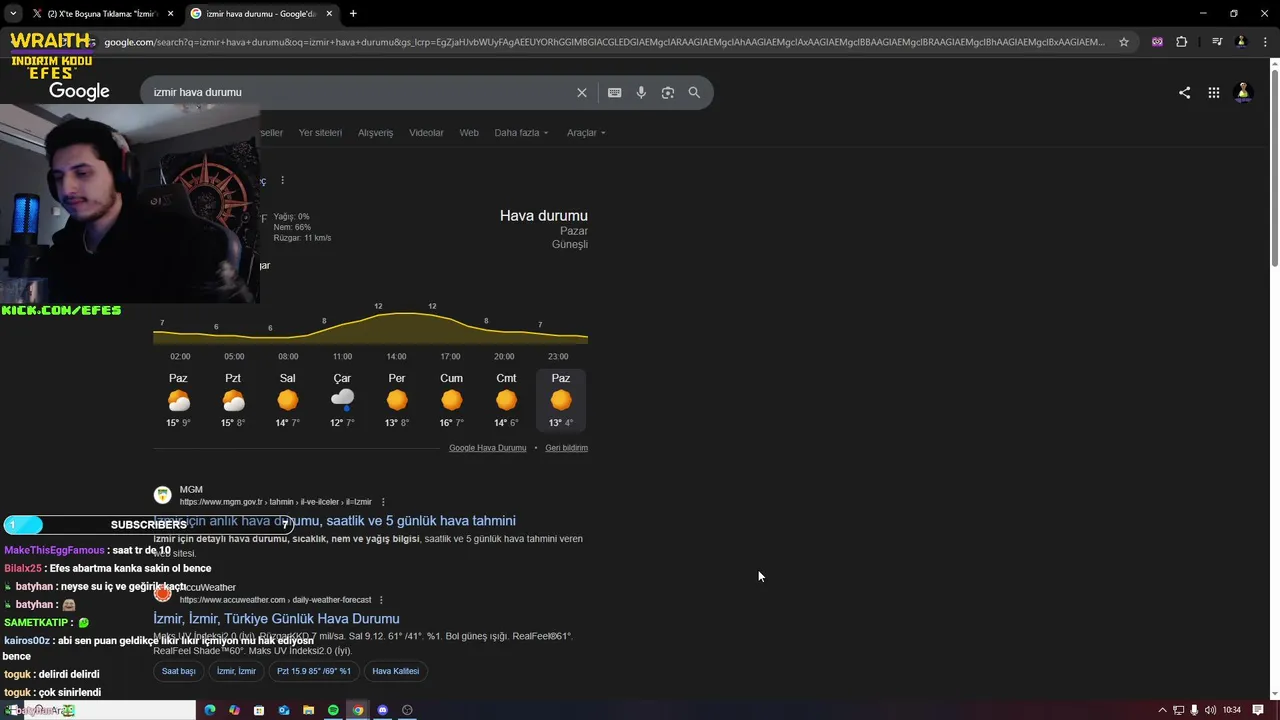Select the highlighted Paz 13° 4° forecast
1280x720 pixels.
click(561, 400)
